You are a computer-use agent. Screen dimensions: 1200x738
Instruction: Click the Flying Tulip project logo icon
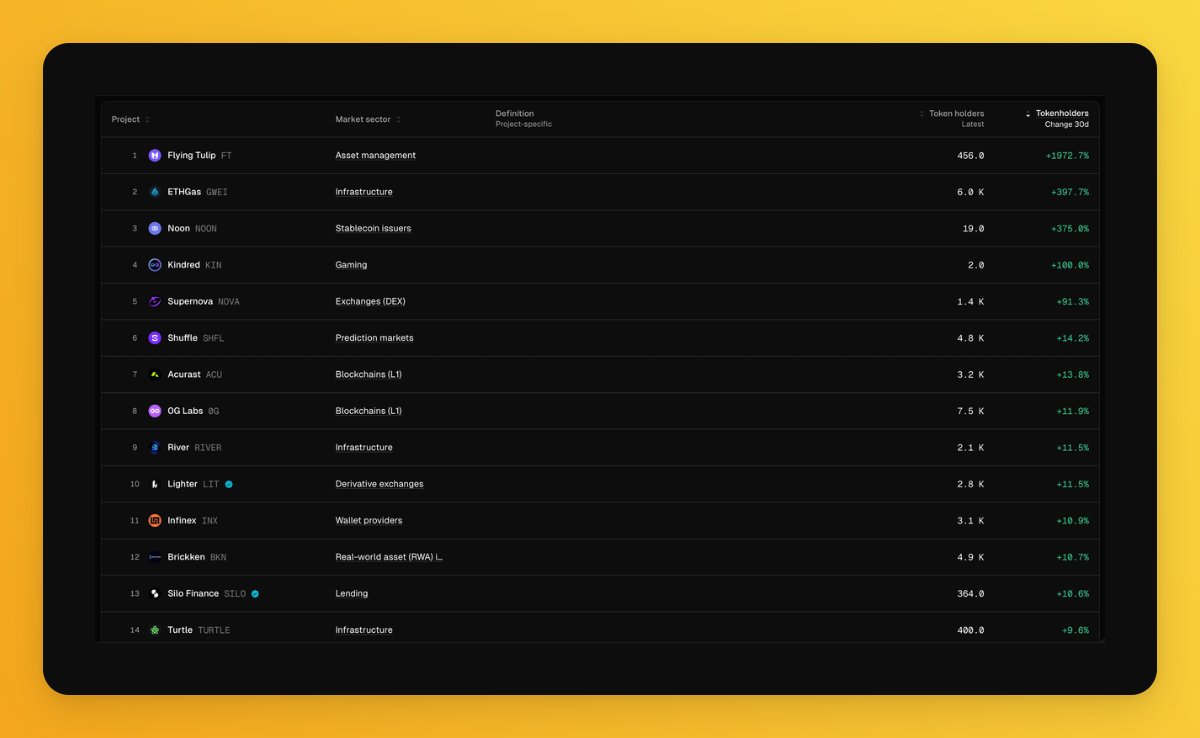pyautogui.click(x=155, y=155)
